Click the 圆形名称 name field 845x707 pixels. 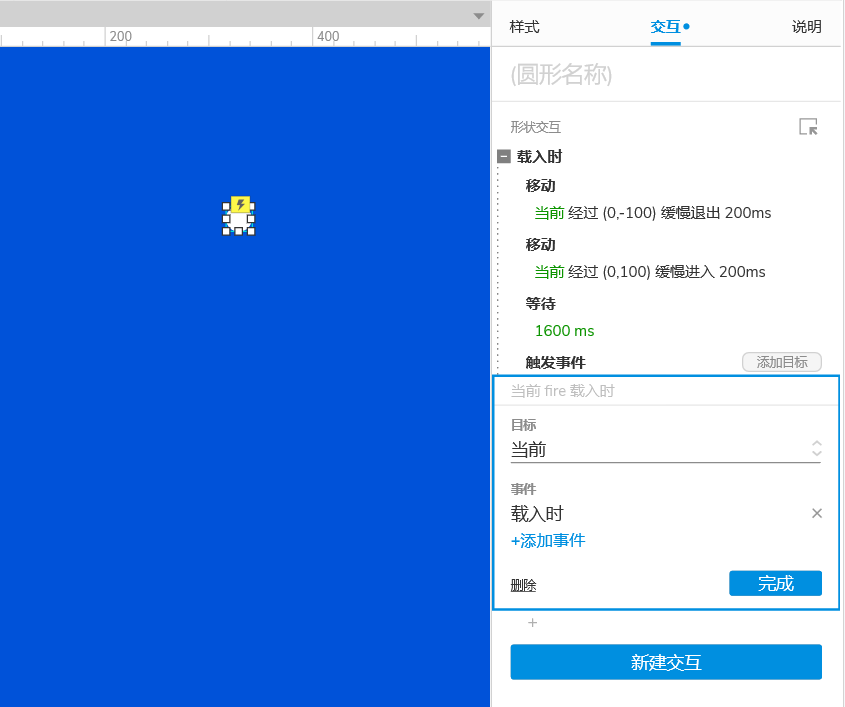pyautogui.click(x=666, y=74)
